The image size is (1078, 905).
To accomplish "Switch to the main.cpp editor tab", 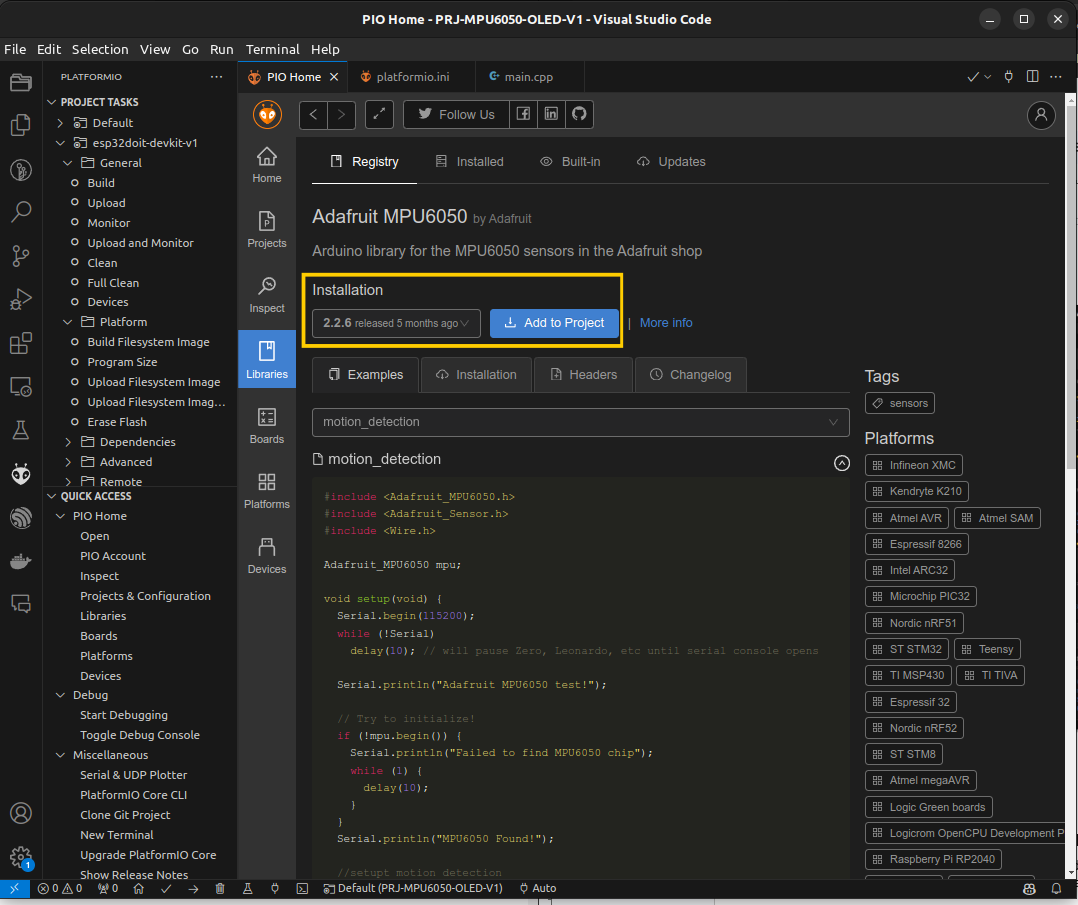I will [528, 77].
